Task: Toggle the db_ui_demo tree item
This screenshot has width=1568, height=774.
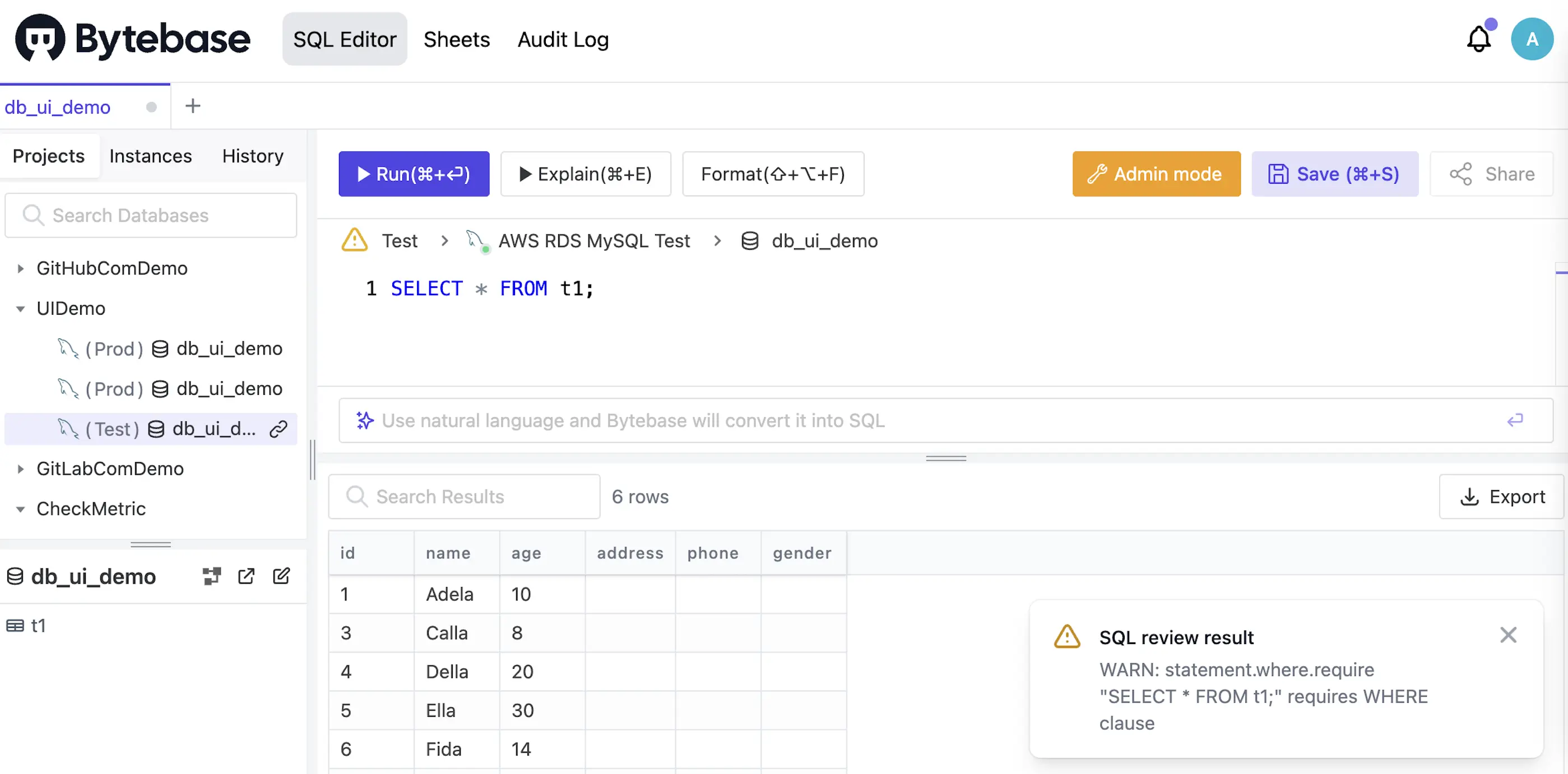Action: (92, 575)
